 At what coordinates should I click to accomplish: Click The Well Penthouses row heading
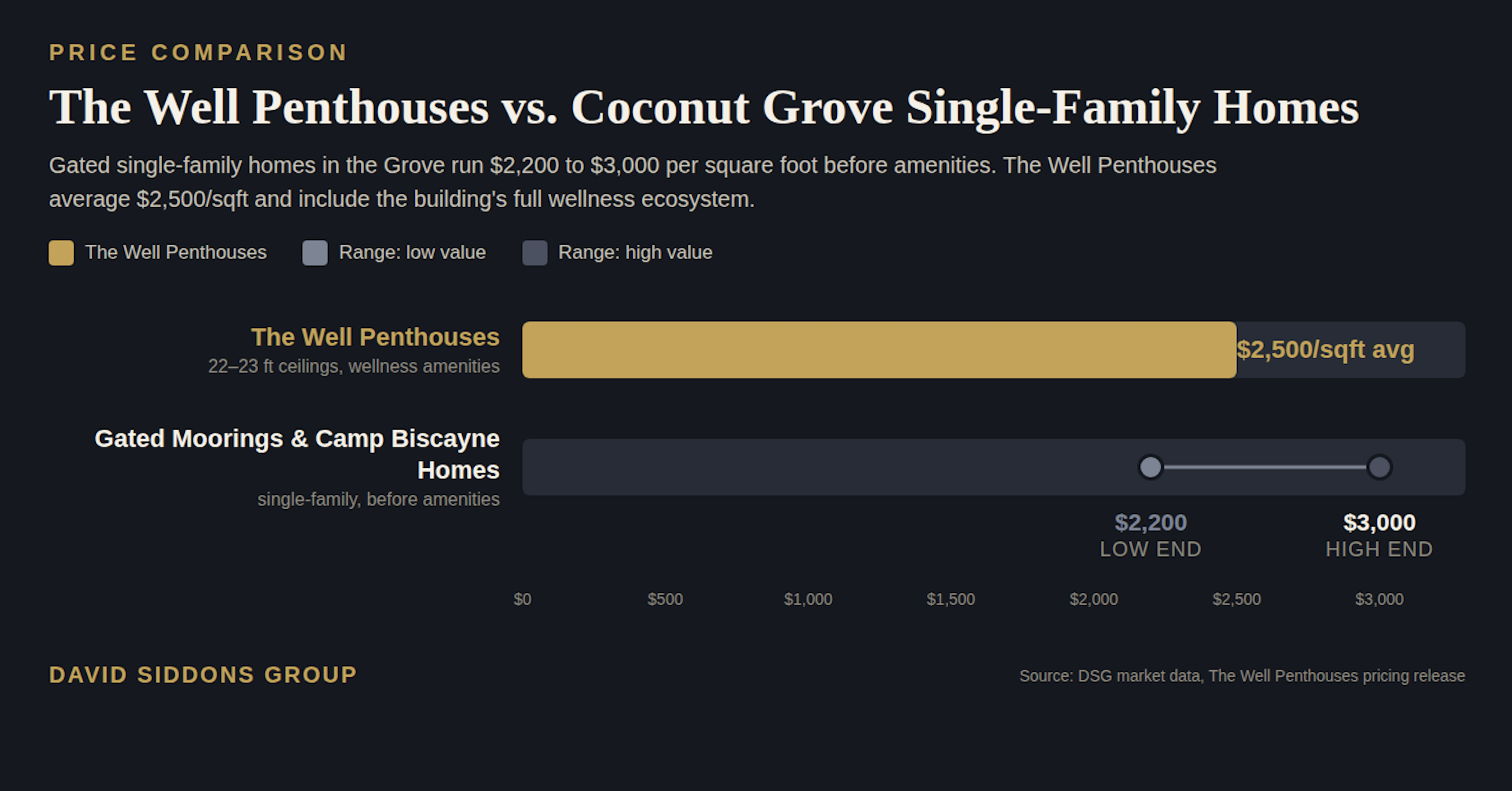[375, 337]
